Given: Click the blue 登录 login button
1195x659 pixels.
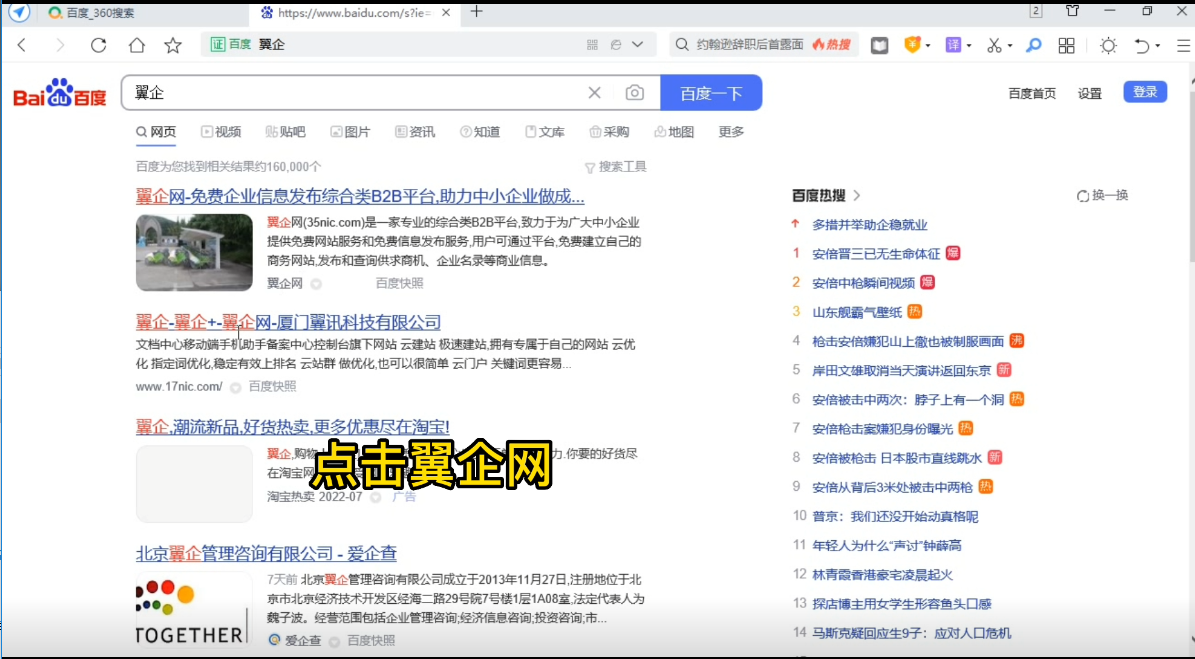Looking at the screenshot, I should (1145, 92).
